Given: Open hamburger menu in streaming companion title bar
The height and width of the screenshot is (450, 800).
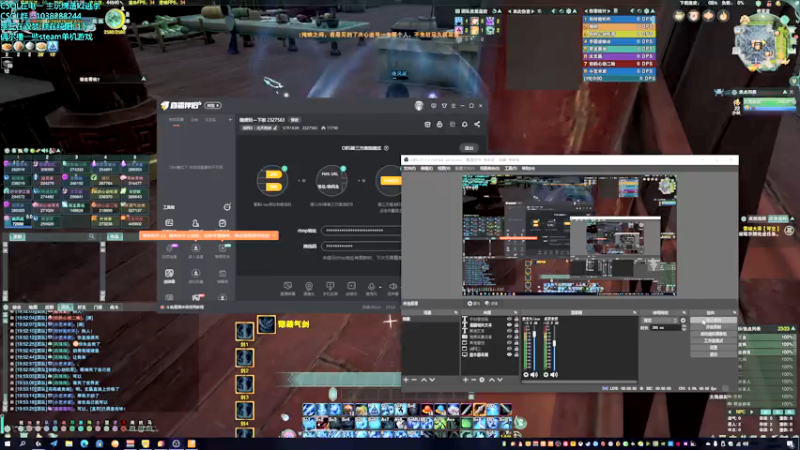Looking at the screenshot, I should tap(454, 106).
